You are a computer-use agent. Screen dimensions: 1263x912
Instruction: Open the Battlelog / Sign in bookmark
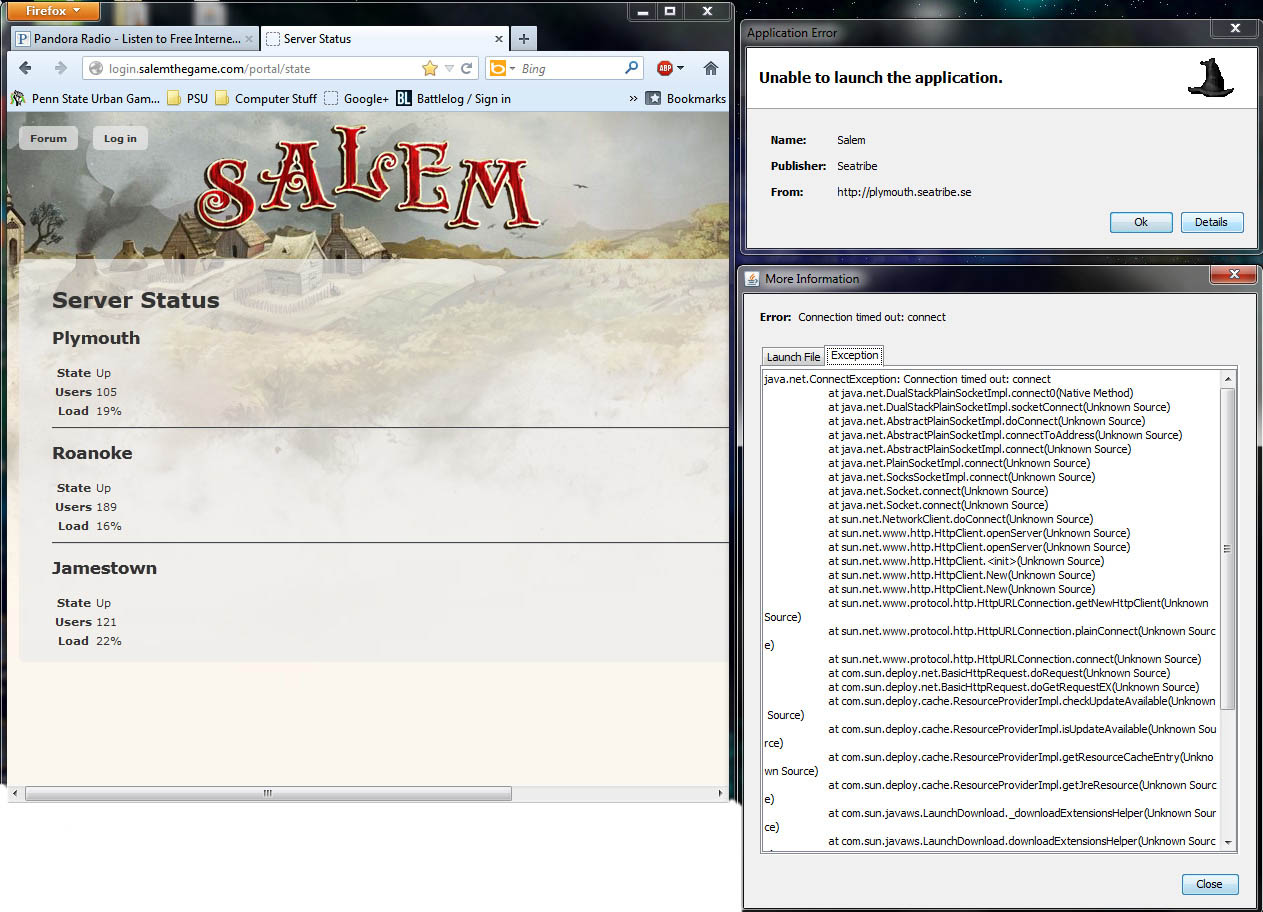coord(454,98)
